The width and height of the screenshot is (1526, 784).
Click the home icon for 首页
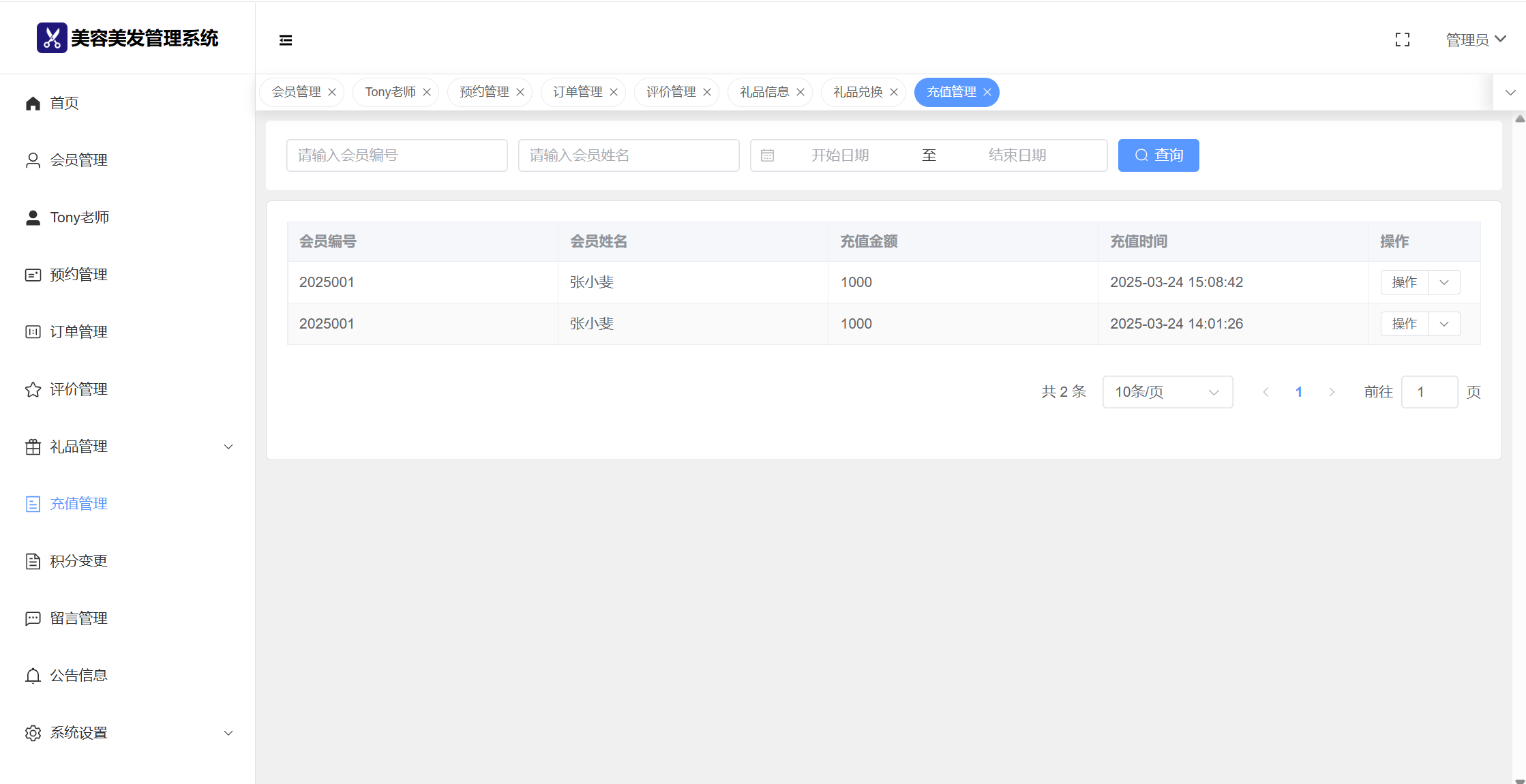[x=33, y=103]
